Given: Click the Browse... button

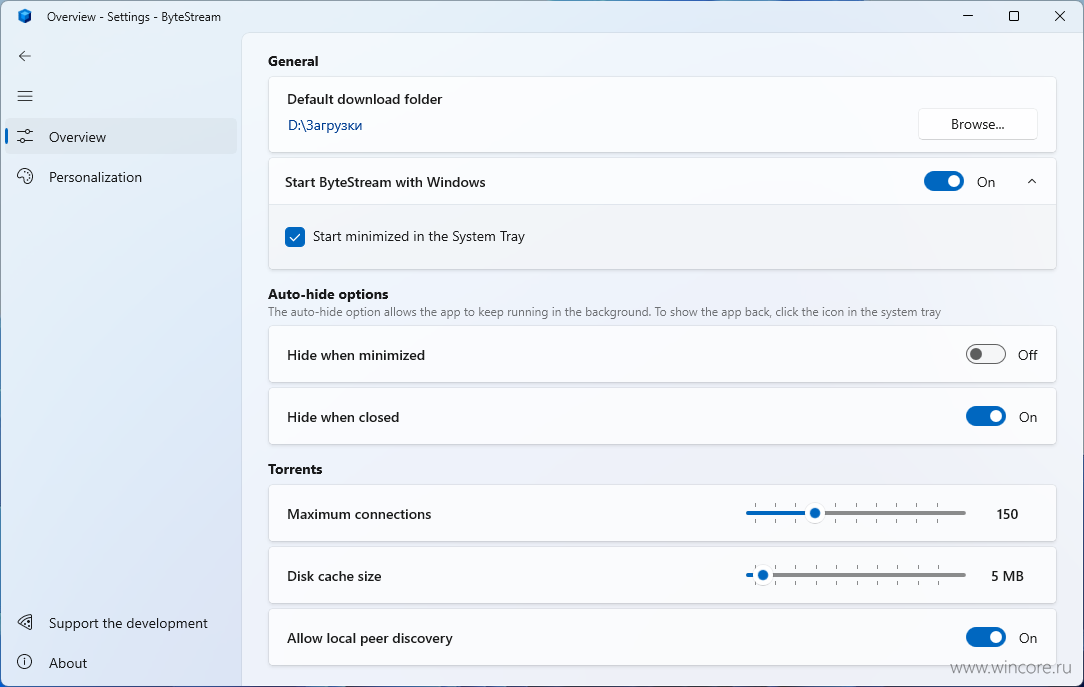Looking at the screenshot, I should point(978,124).
